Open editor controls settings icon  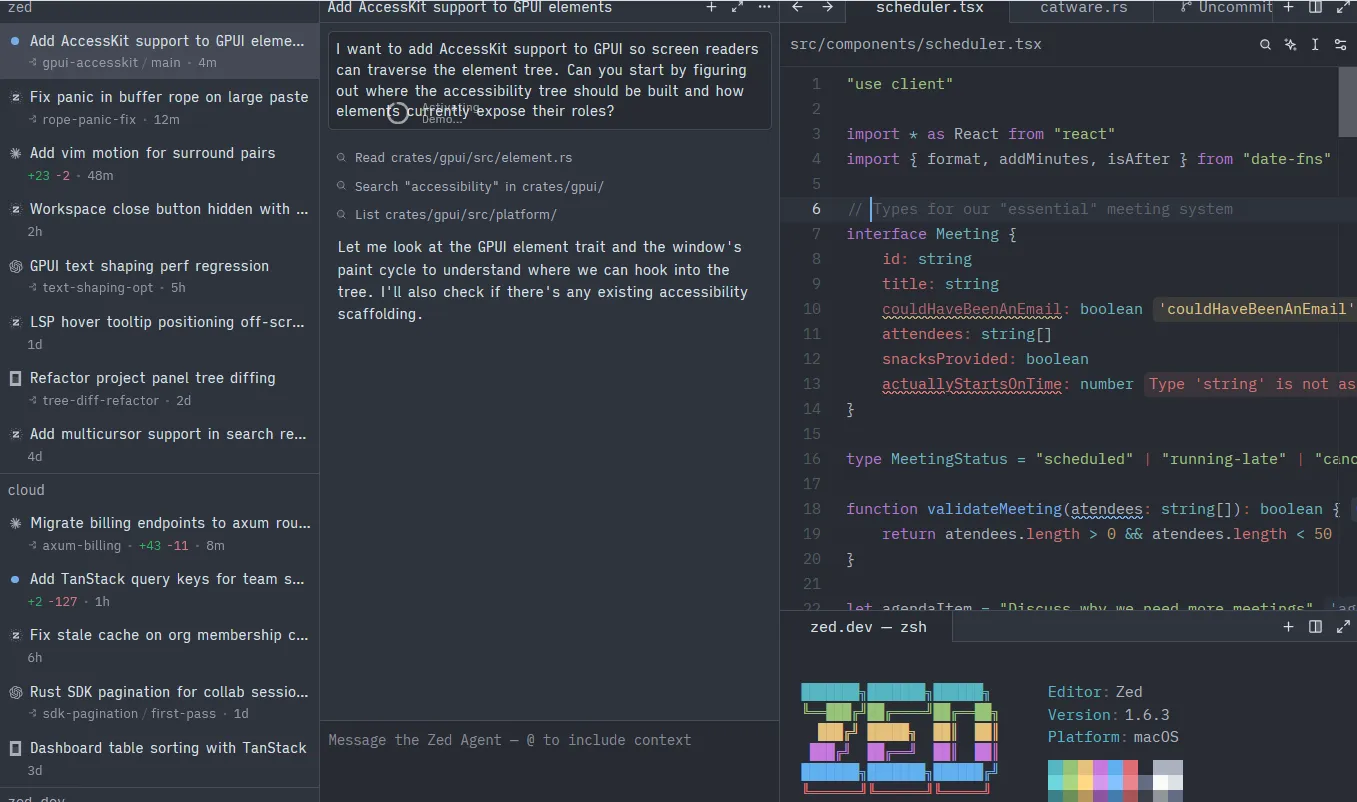pos(1341,45)
